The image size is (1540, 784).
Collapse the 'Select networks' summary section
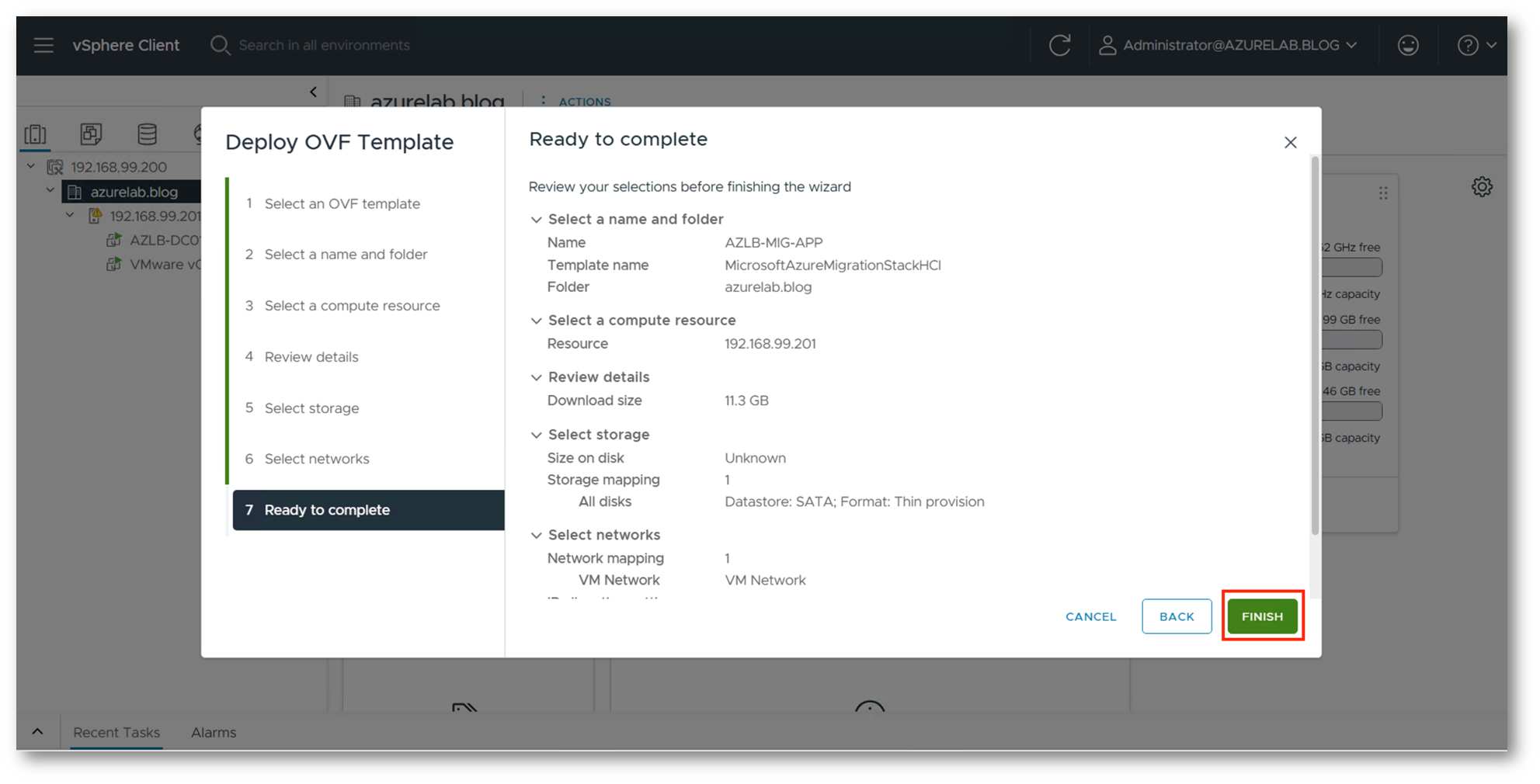click(x=536, y=535)
